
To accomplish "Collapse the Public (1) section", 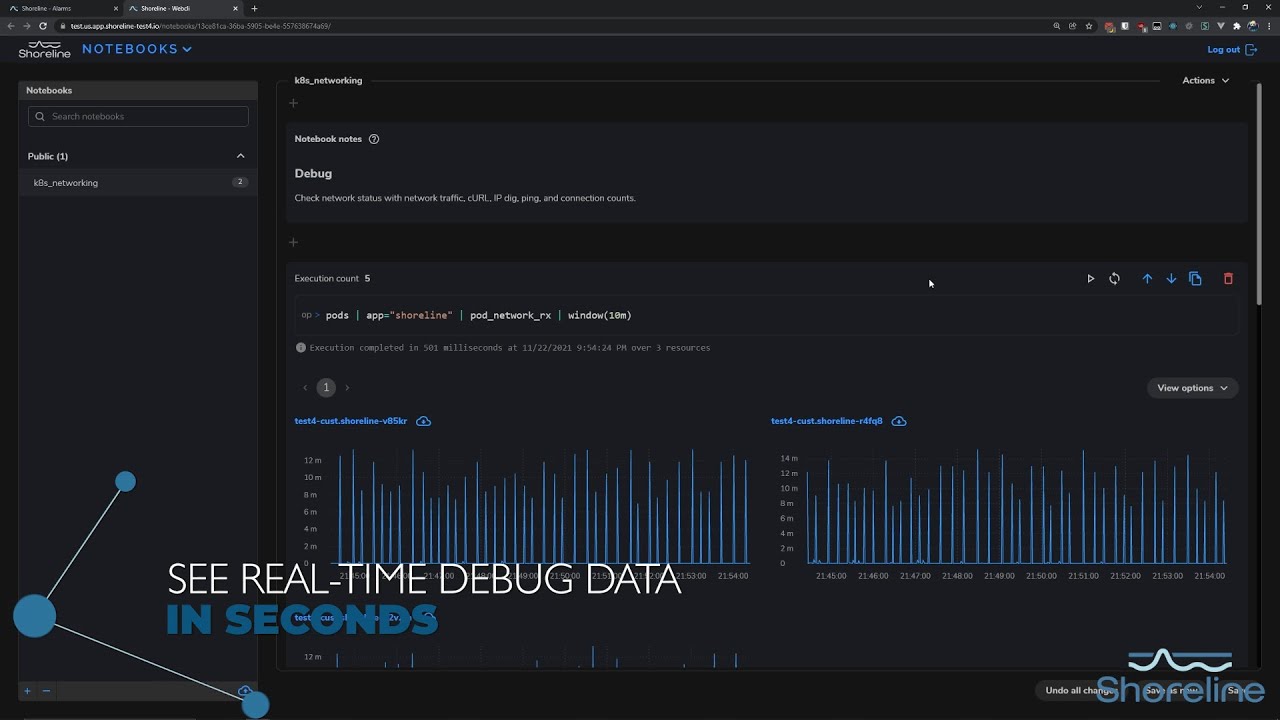I will tap(240, 156).
